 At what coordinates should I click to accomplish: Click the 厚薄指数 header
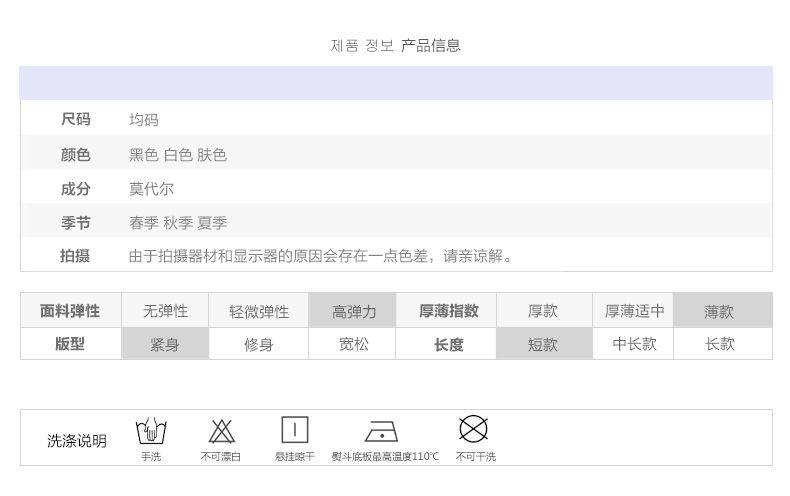point(446,311)
